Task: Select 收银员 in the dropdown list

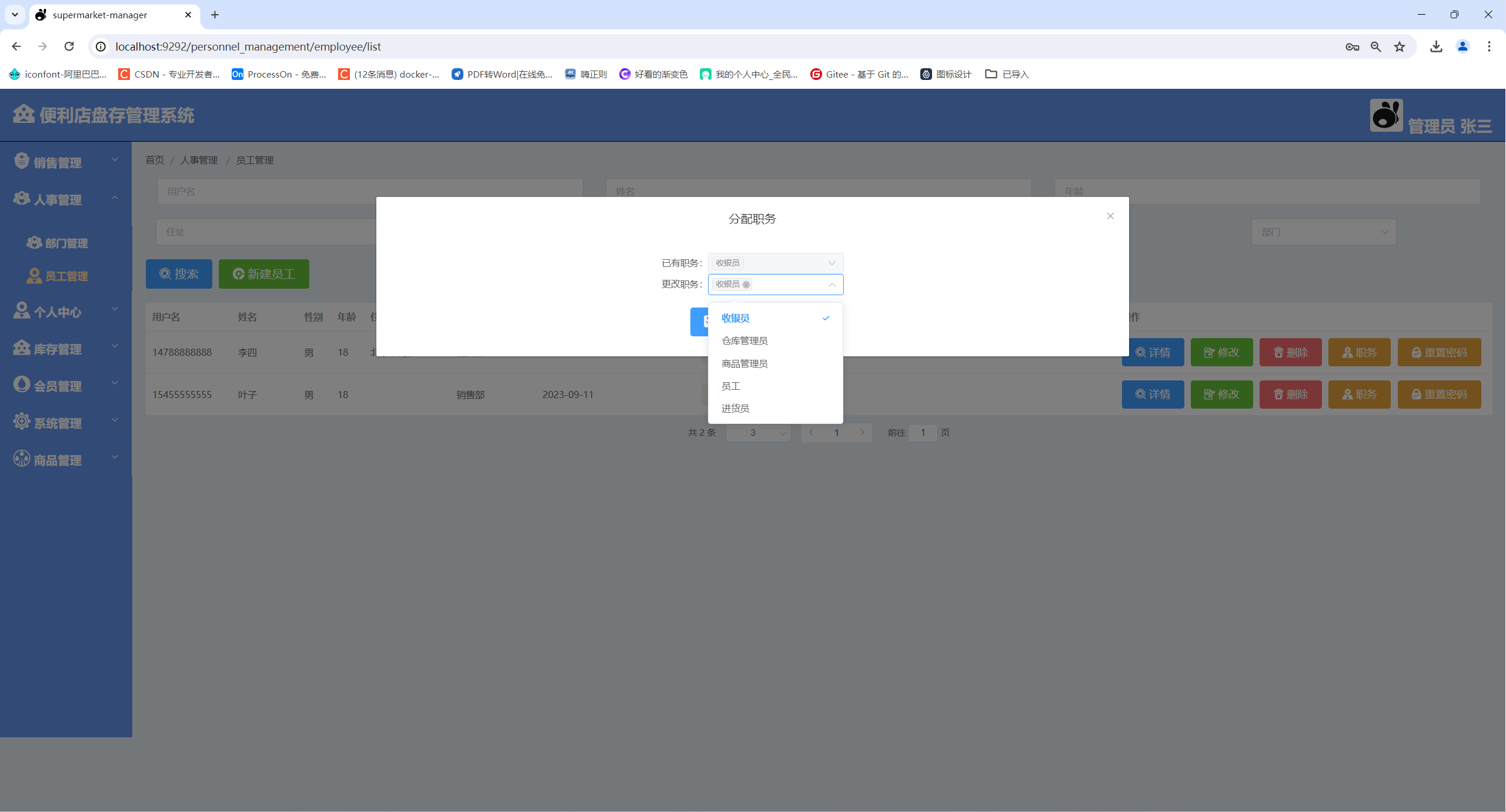Action: 775,318
